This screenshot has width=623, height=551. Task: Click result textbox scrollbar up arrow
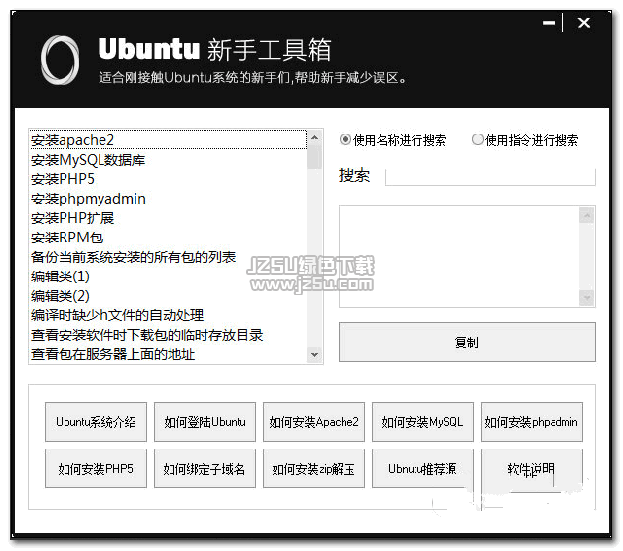pos(586,216)
